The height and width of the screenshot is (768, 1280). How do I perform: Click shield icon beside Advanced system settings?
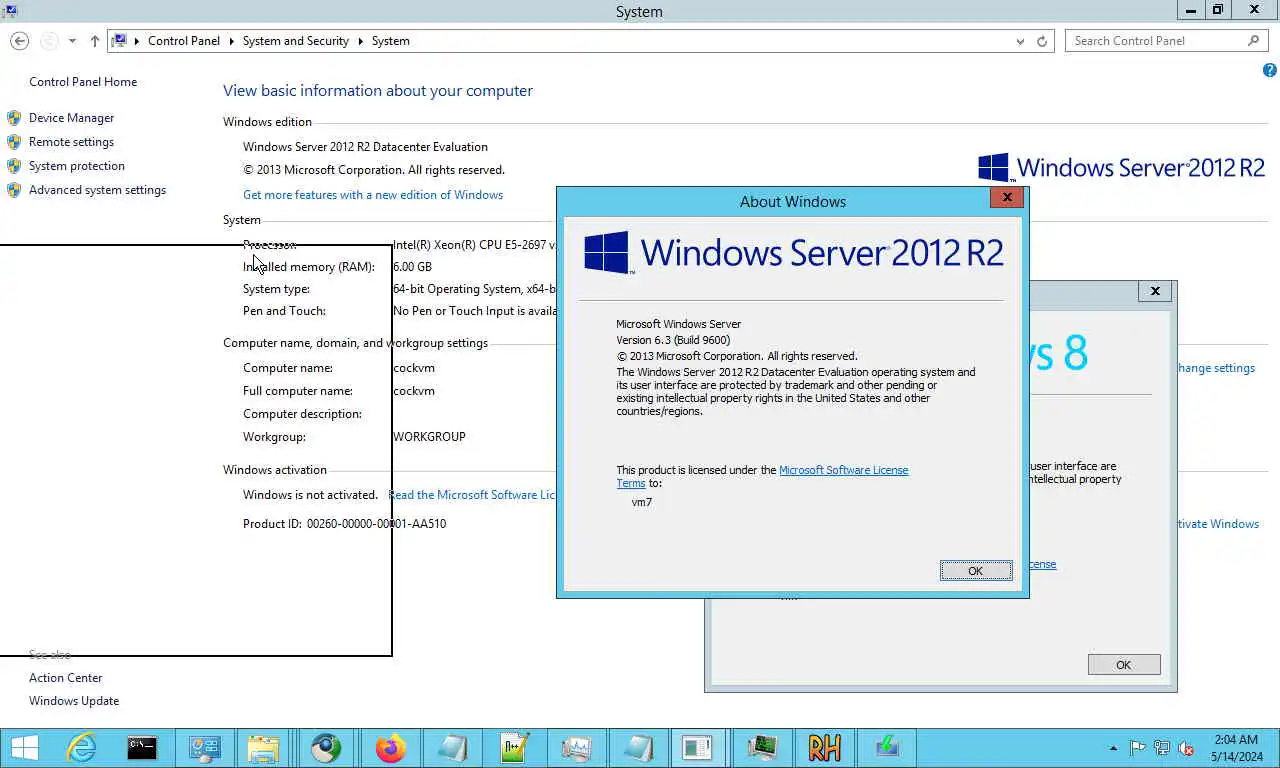click(x=14, y=190)
